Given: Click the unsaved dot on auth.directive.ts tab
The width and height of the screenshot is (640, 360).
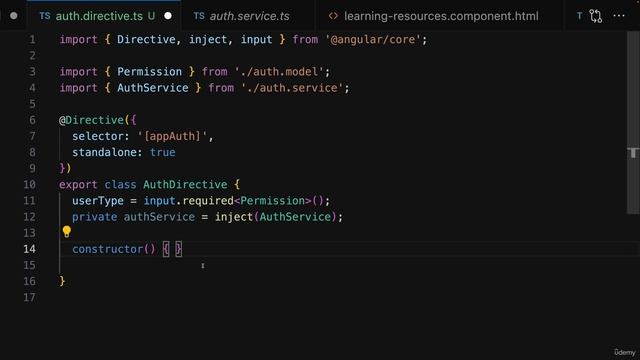Looking at the screenshot, I should point(168,16).
